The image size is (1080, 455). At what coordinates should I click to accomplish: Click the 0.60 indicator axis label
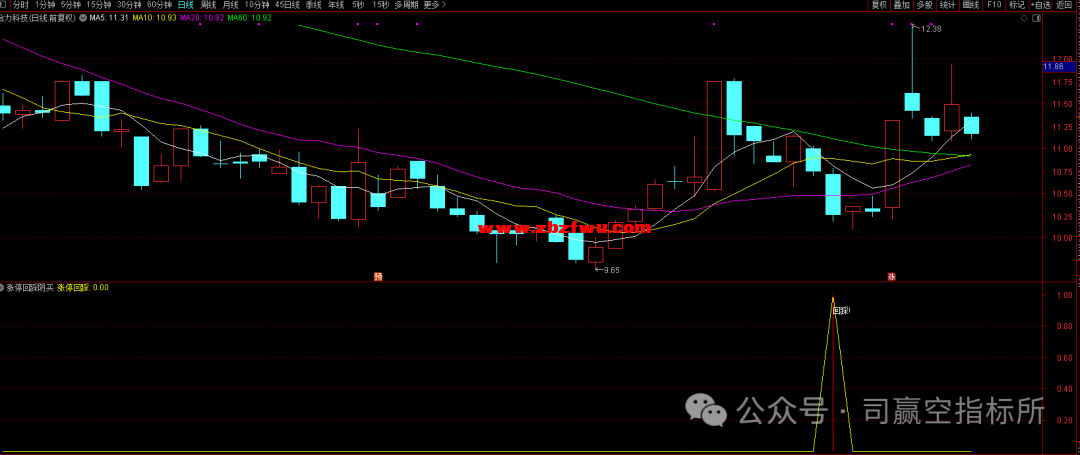click(1064, 358)
